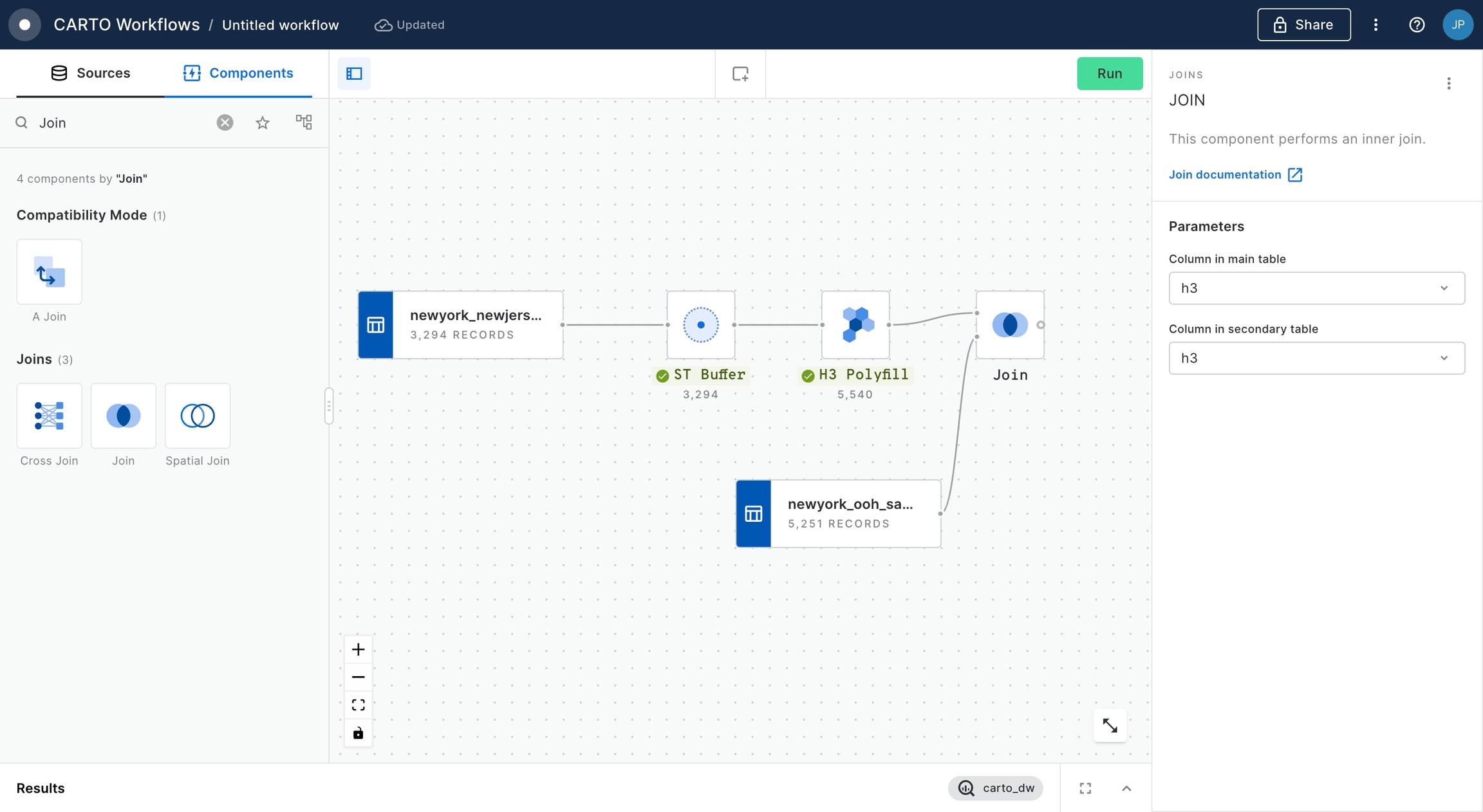The height and width of the screenshot is (812, 1483).
Task: Click the carto_dw connection chip
Action: (996, 788)
